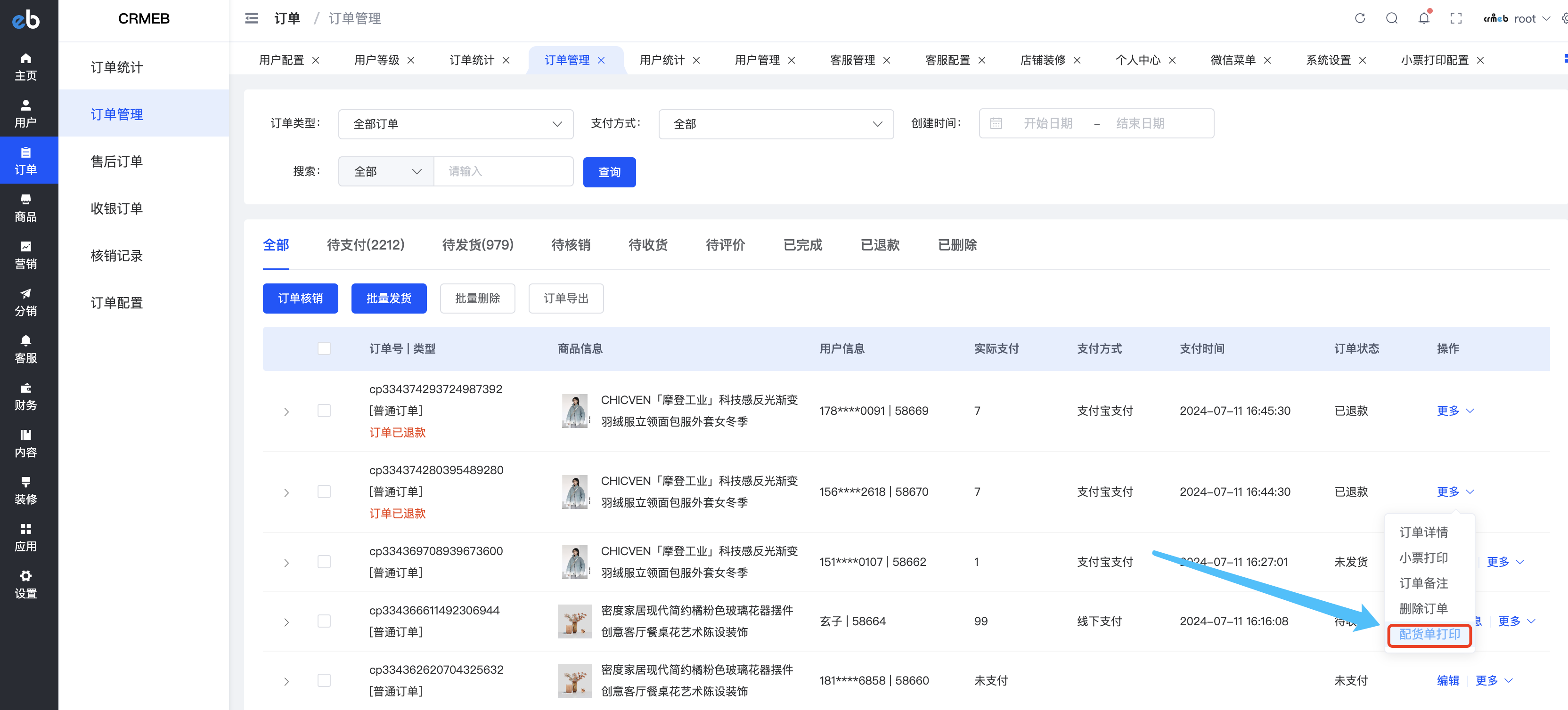Toggle fullscreen mode icon
The image size is (1568, 710).
click(x=1456, y=18)
